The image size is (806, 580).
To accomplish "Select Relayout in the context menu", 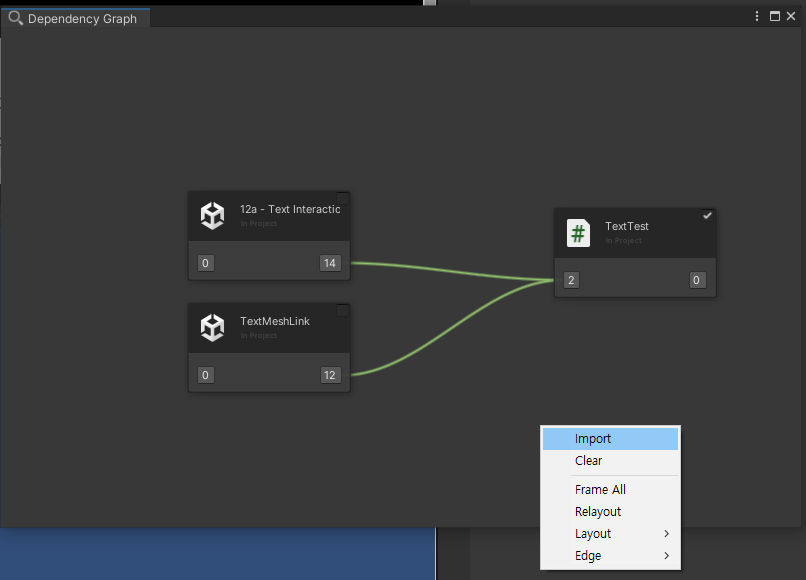I will point(610,512).
